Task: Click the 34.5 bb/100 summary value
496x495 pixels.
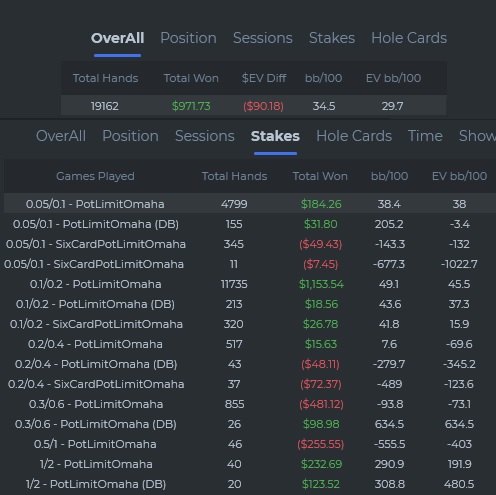Action: [x=324, y=106]
